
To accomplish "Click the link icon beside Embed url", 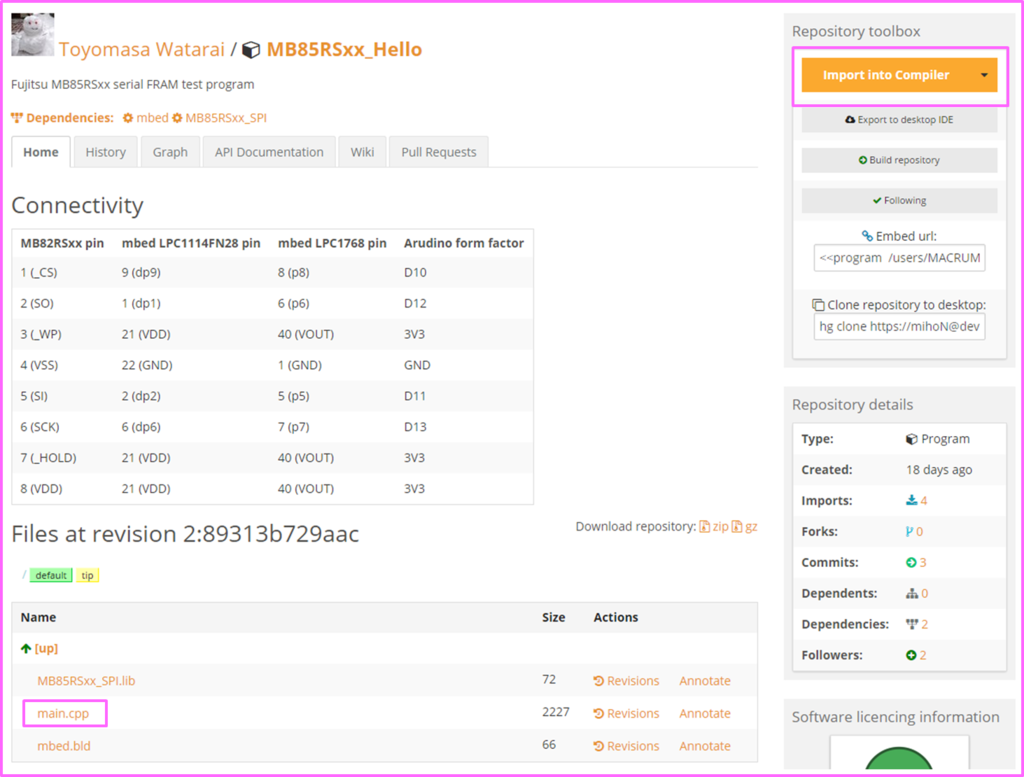I will [867, 236].
